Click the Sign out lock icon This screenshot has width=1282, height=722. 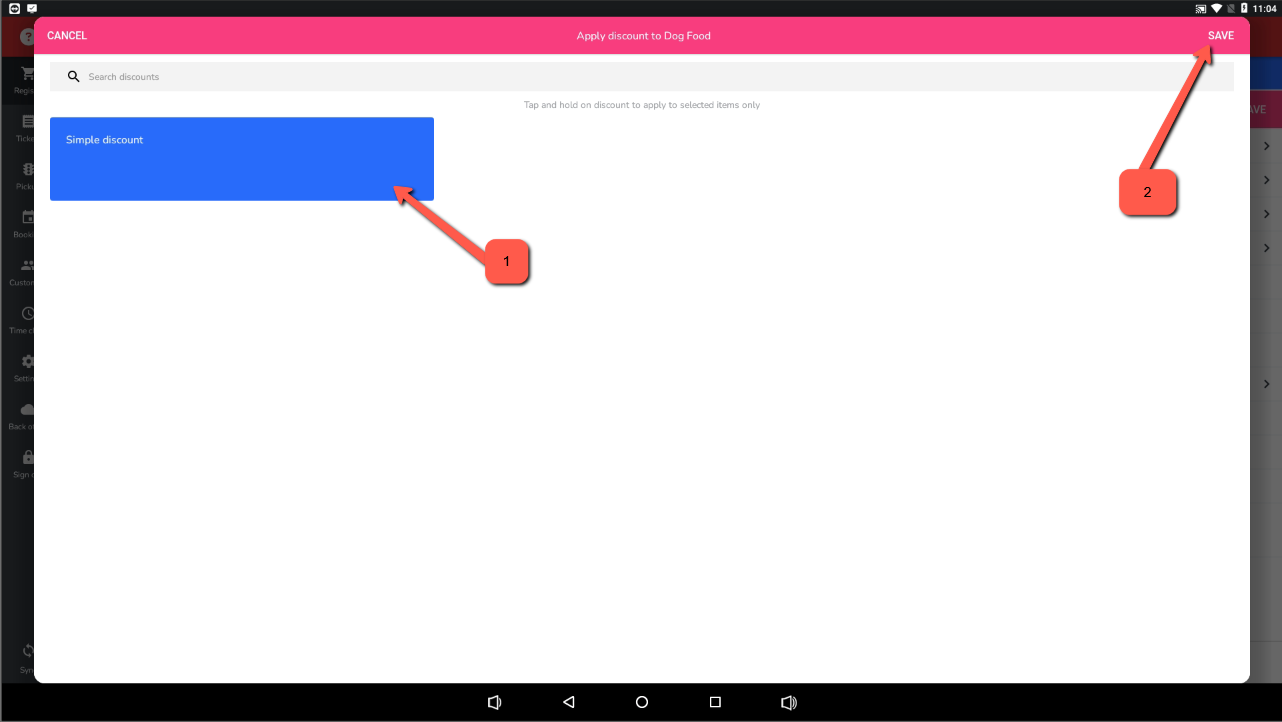(x=27, y=458)
